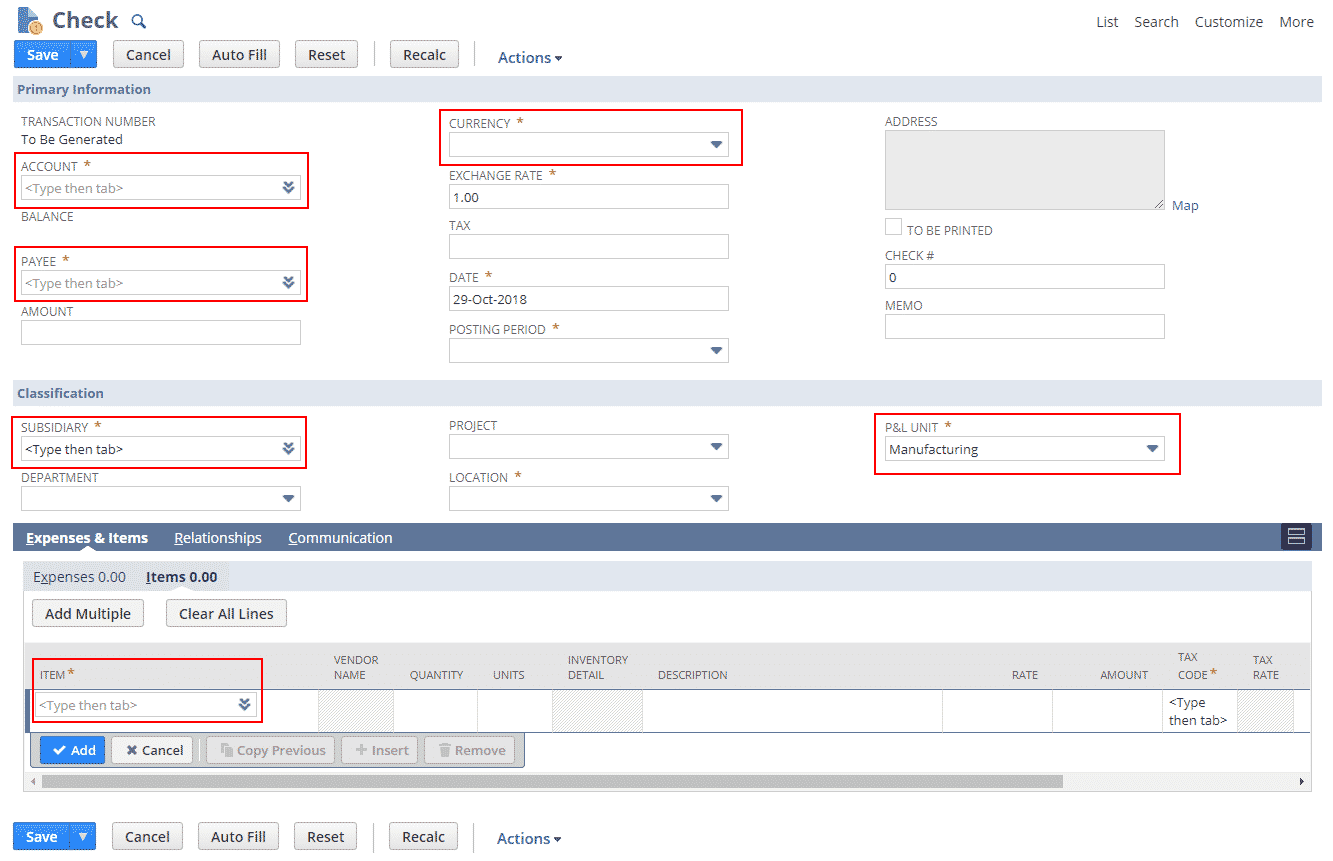Viewport: 1333px width, 861px height.
Task: Switch to the Relationships tab
Action: 218,538
